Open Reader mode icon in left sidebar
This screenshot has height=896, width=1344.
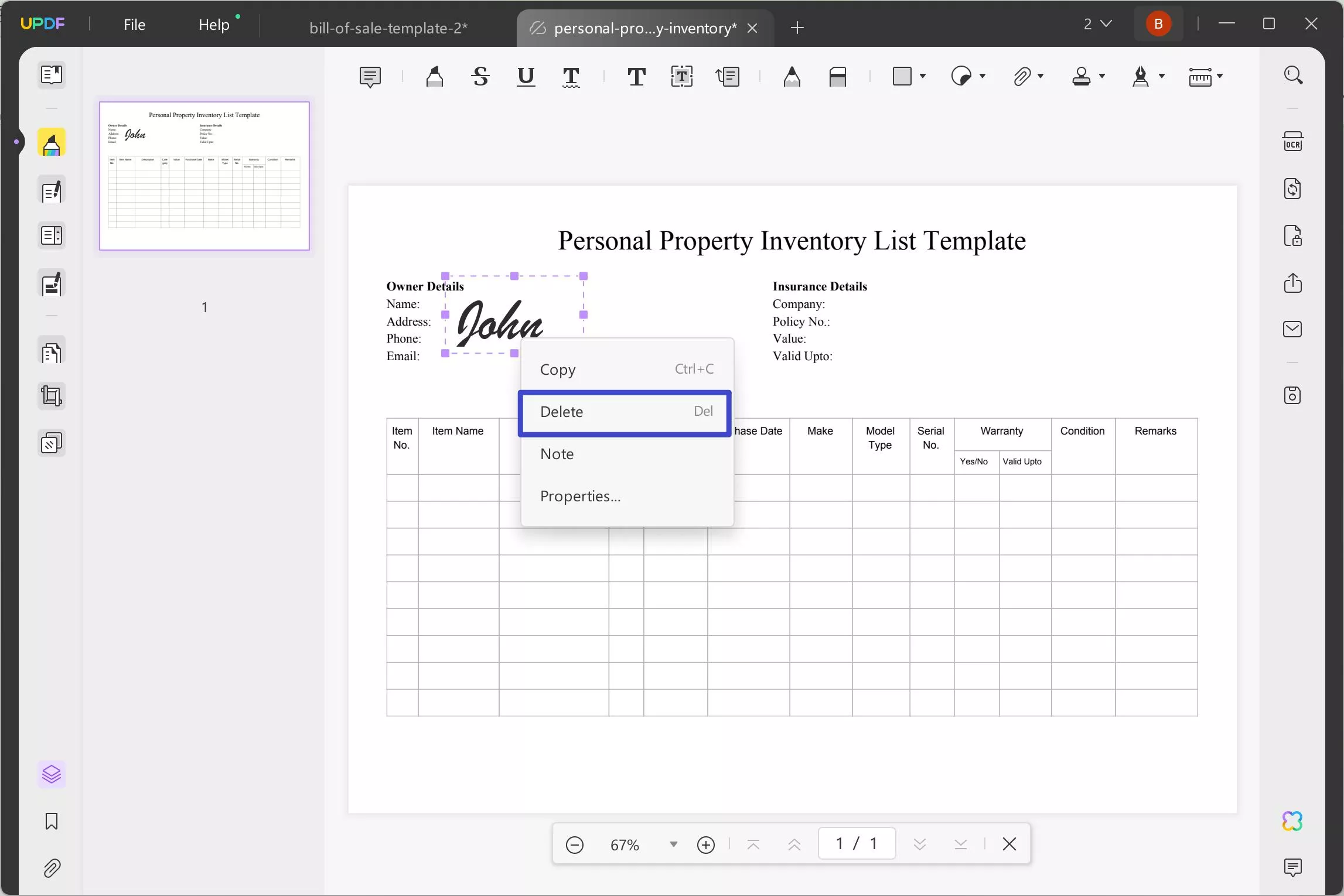(x=52, y=75)
